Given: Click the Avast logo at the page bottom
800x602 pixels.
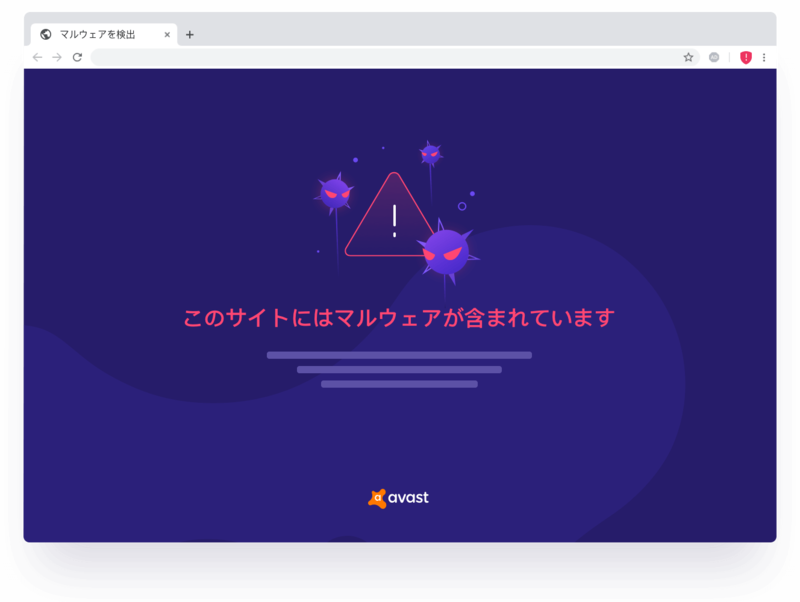Looking at the screenshot, I should (x=398, y=498).
